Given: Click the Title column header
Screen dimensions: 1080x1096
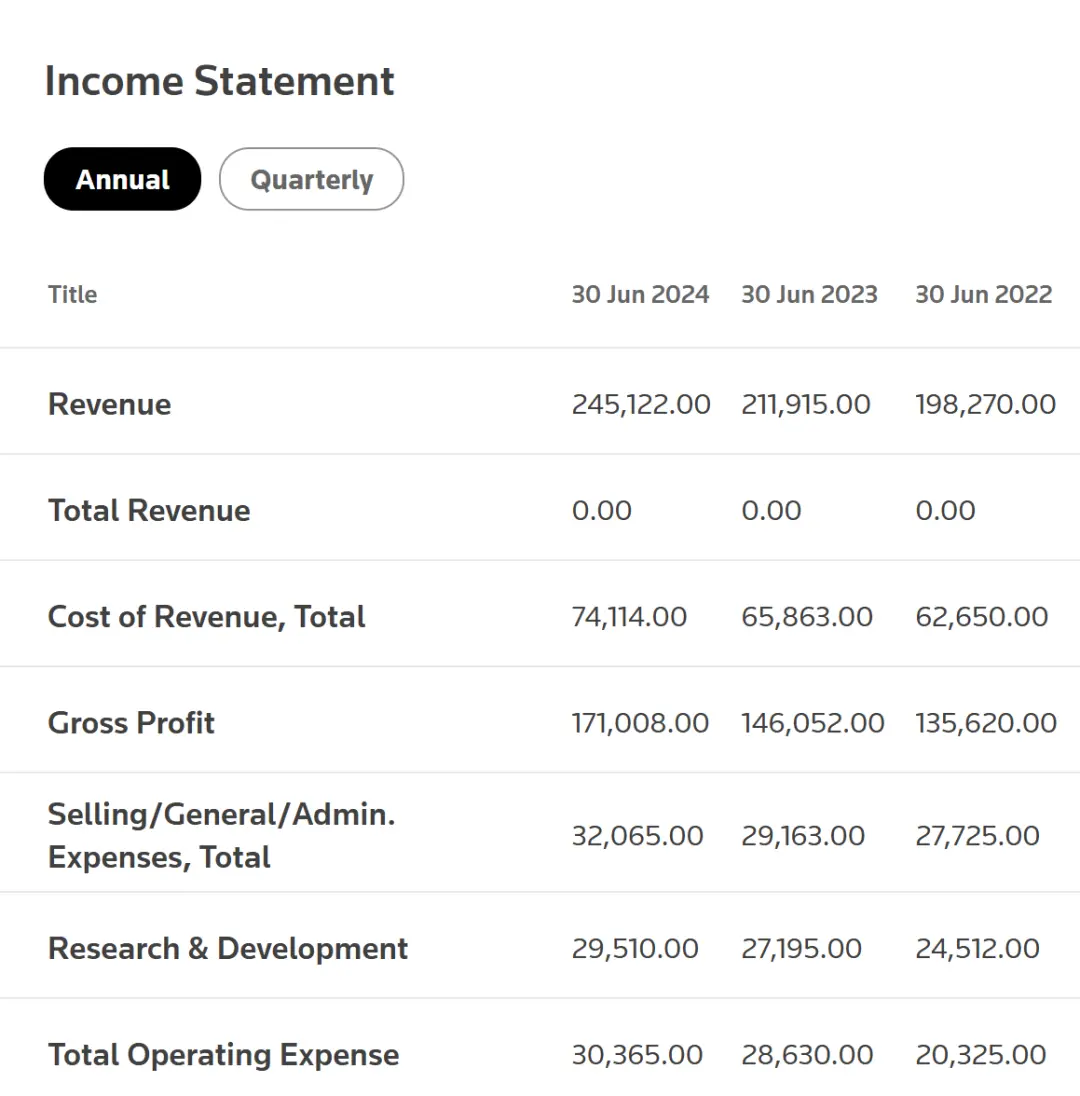Looking at the screenshot, I should pyautogui.click(x=72, y=295).
